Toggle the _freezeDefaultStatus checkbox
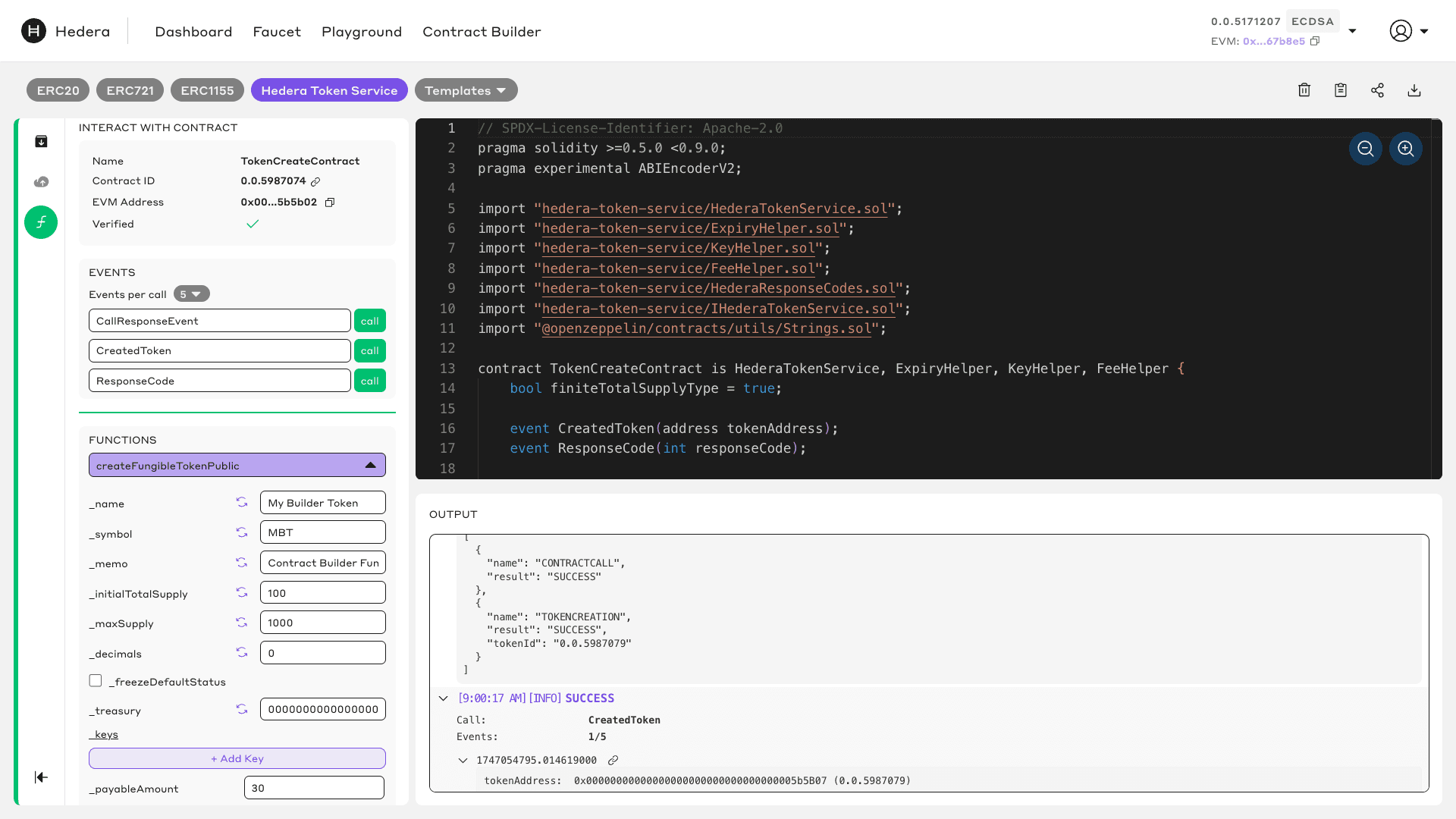Screen dimensions: 1456x819 96,681
